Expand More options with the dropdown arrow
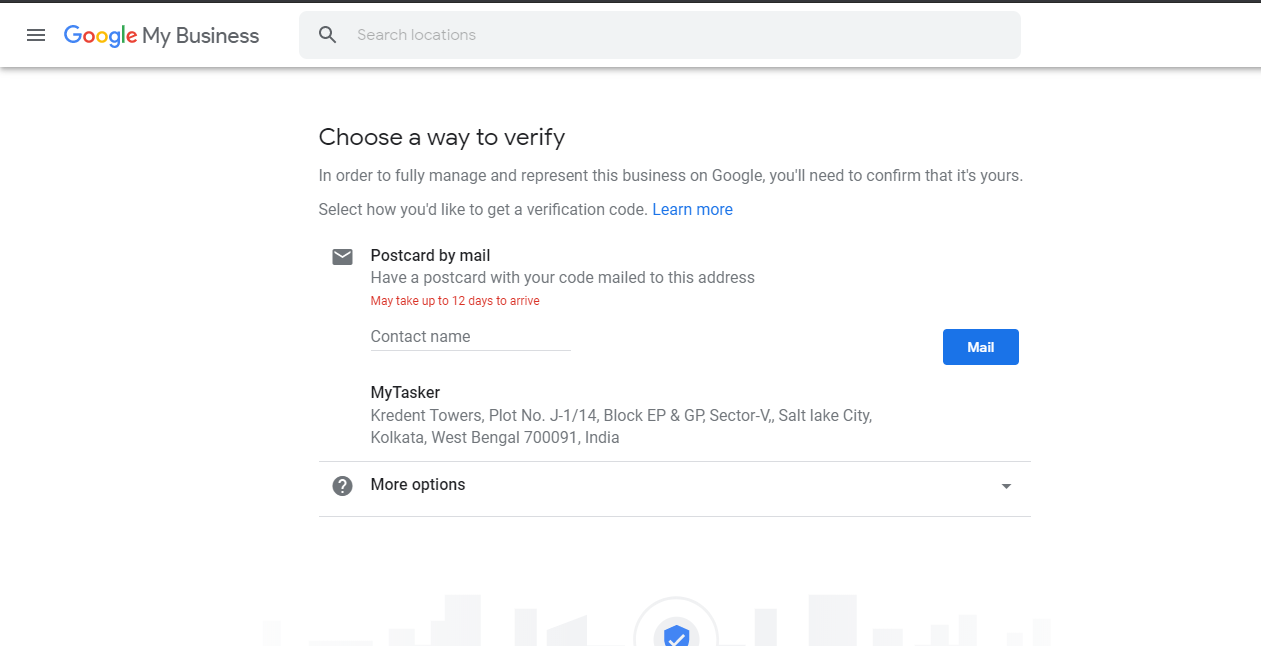 pyautogui.click(x=1006, y=486)
